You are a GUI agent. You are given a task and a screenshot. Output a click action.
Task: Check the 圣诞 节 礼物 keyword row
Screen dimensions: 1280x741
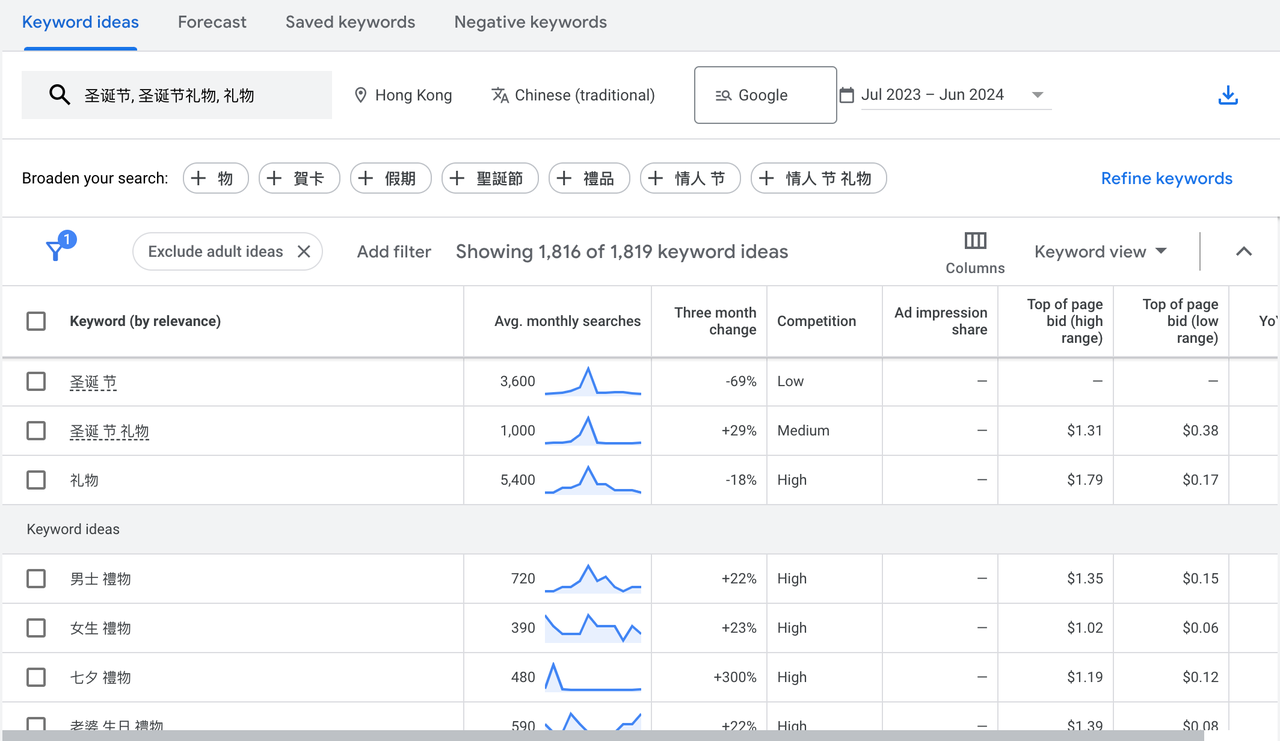[x=36, y=431]
